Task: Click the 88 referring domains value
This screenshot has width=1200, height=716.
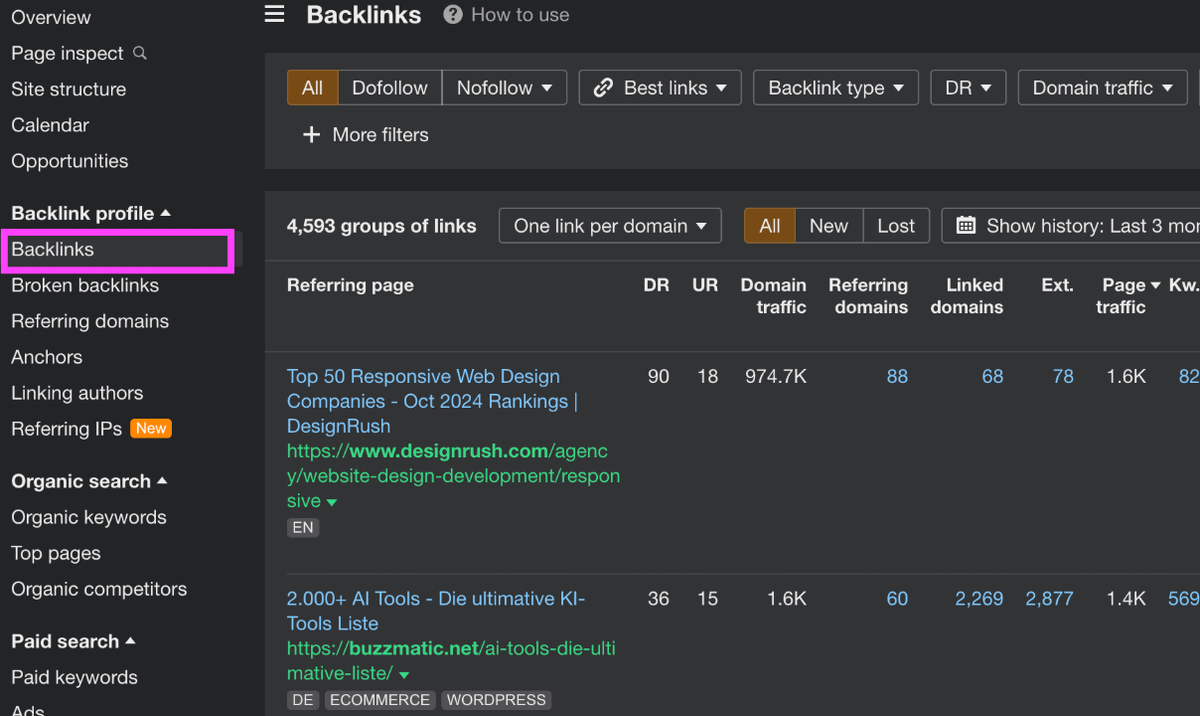Action: 897,376
